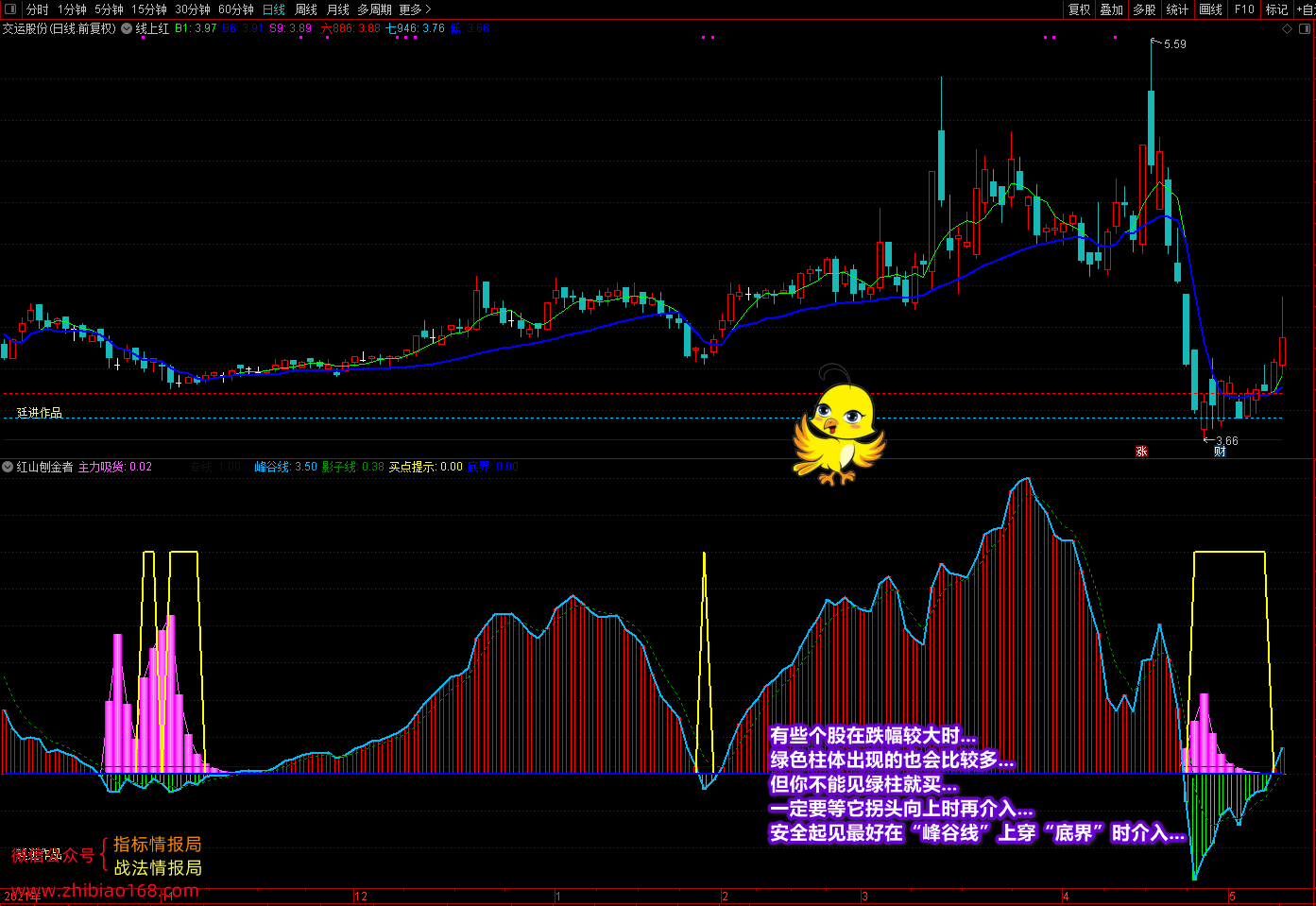Click the B1: 3.97 value
This screenshot has width=1316, height=906.
point(197,29)
